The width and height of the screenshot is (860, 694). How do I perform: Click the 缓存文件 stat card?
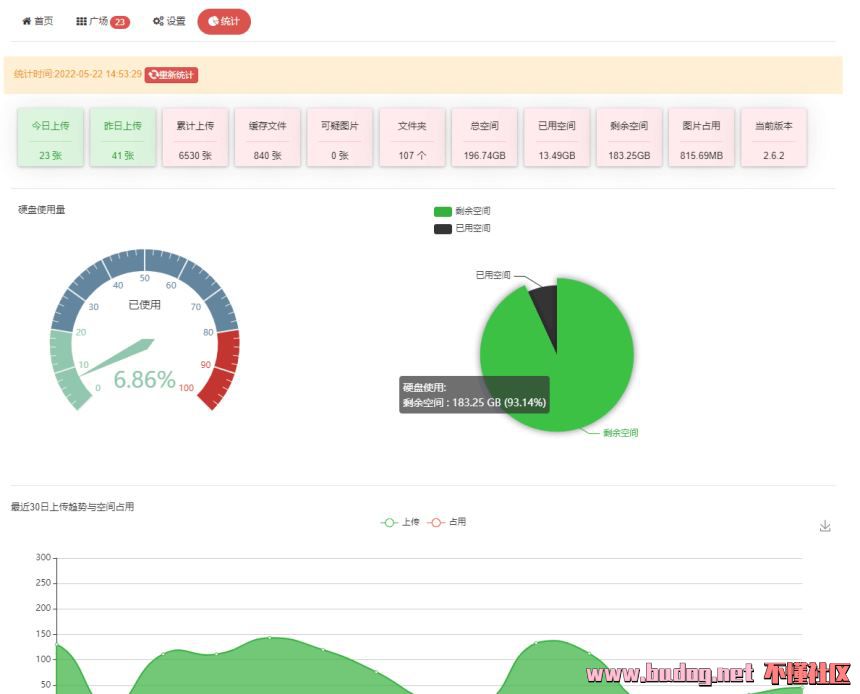pos(268,138)
